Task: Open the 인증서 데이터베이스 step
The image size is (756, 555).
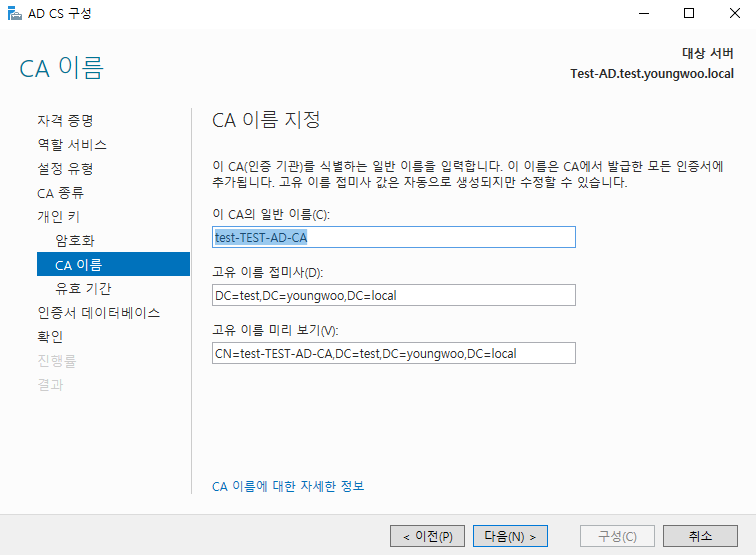Action: pyautogui.click(x=98, y=312)
